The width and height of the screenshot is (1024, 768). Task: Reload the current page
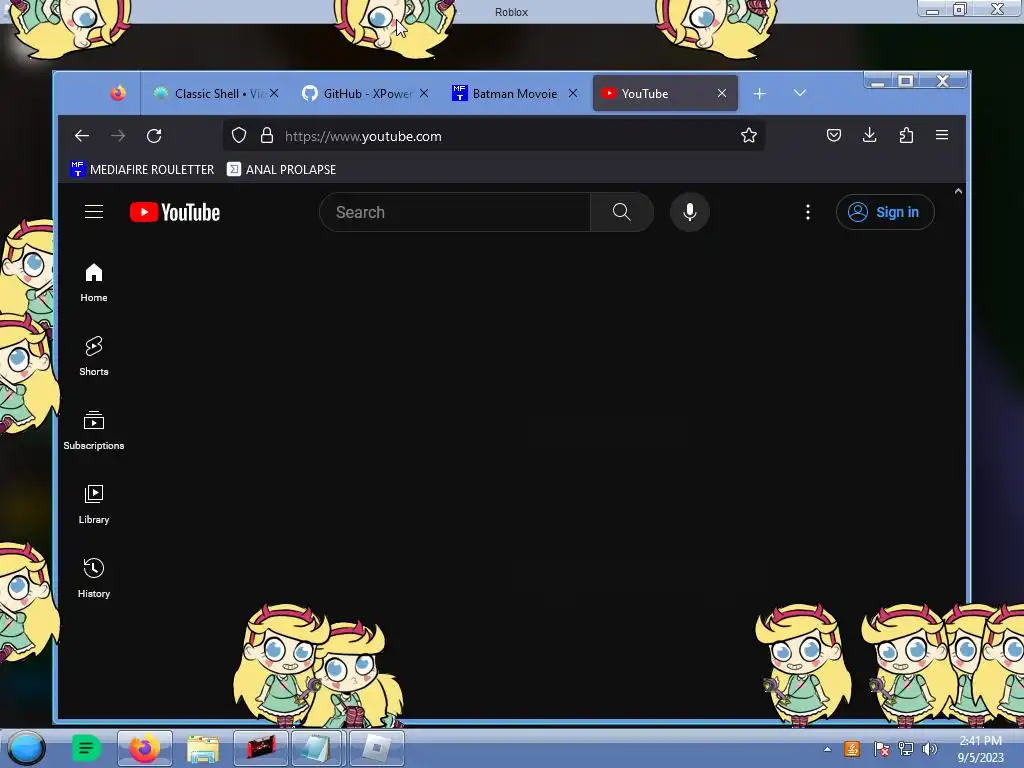tap(154, 135)
